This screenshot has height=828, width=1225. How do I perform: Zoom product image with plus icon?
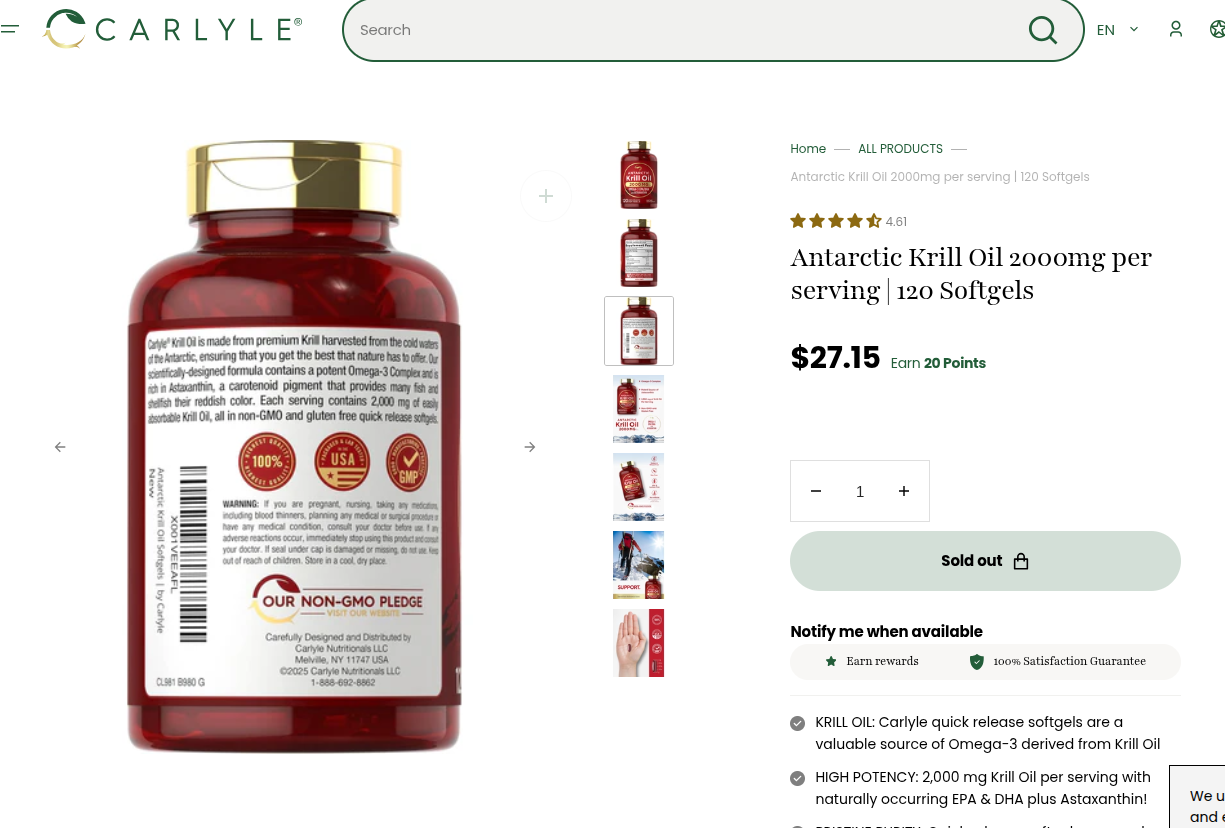(x=546, y=196)
